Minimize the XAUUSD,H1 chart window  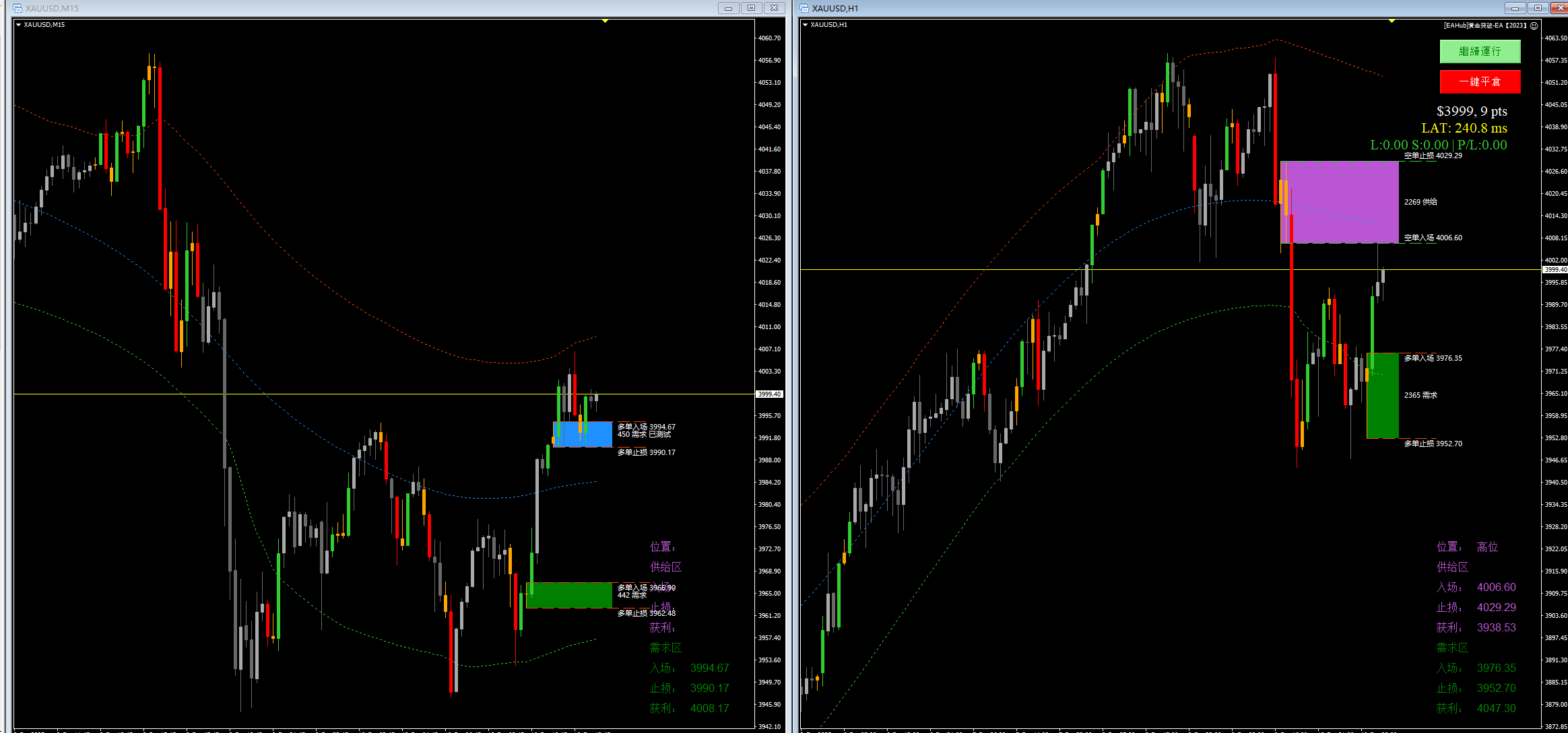(1515, 8)
